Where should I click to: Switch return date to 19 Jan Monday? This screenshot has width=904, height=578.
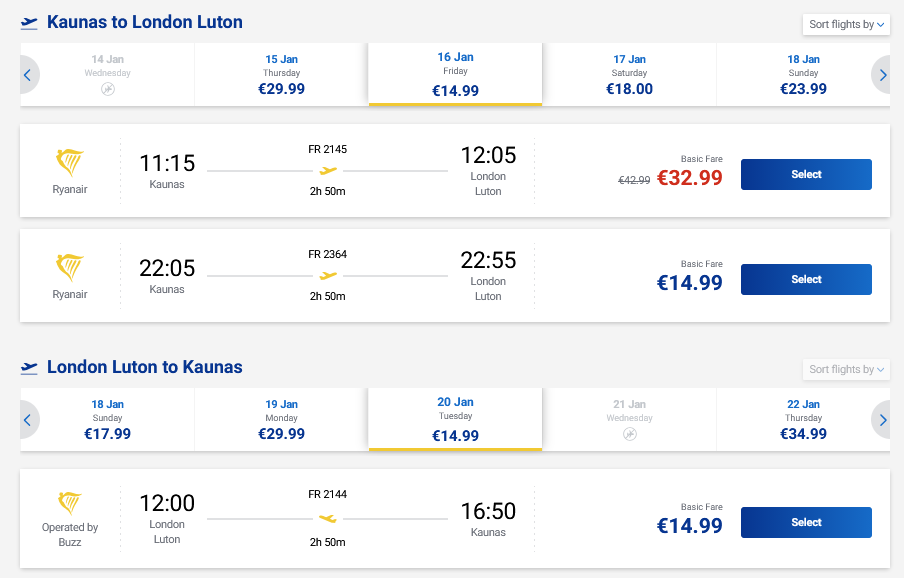[x=281, y=420]
